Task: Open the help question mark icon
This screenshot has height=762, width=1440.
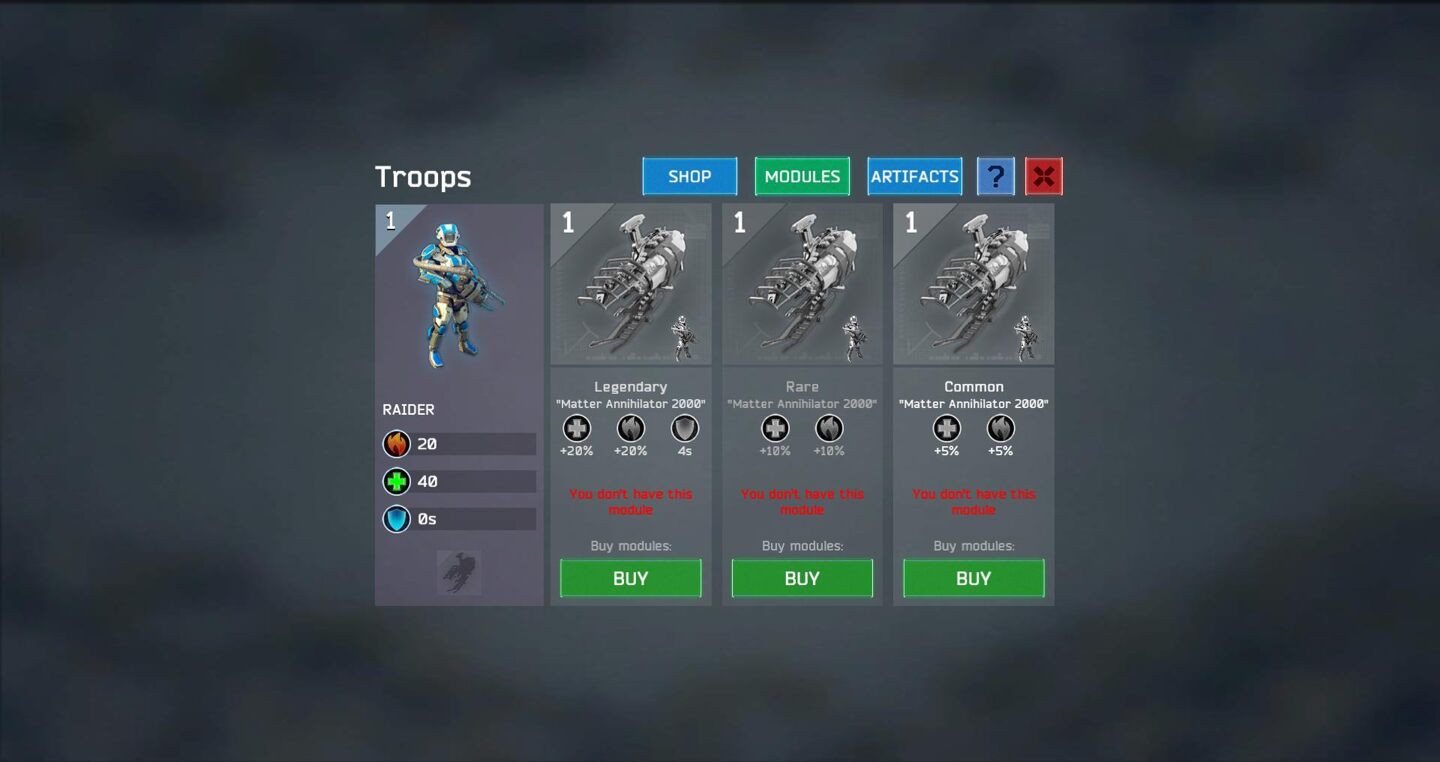Action: 995,177
